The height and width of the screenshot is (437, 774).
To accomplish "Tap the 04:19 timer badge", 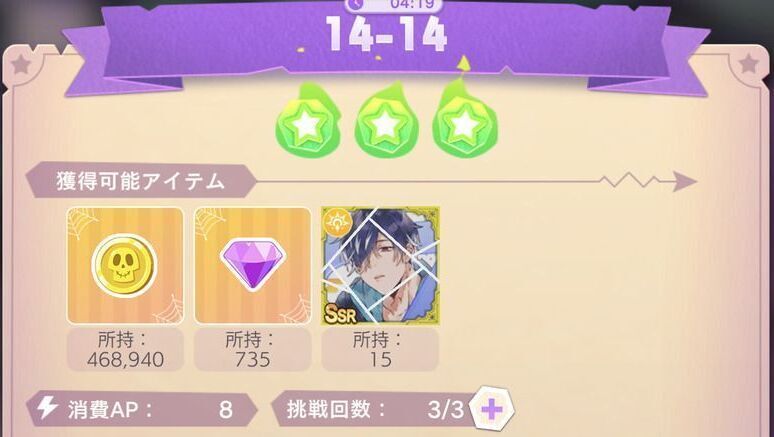I will (393, 5).
